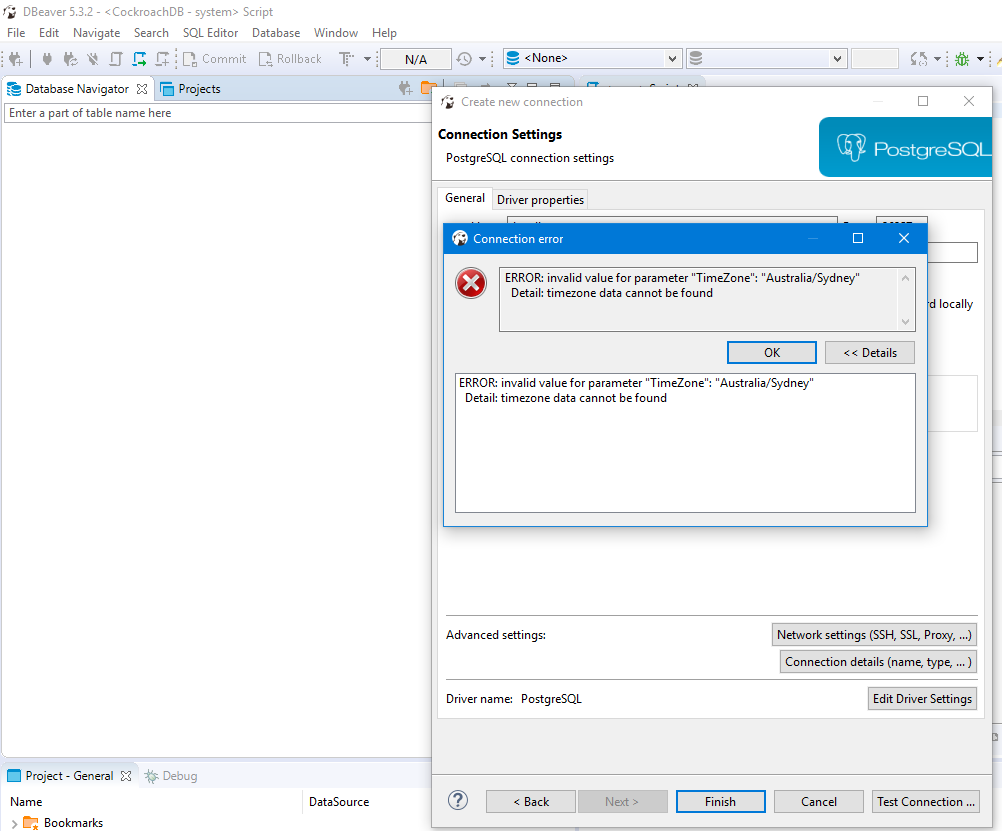The width and height of the screenshot is (1002, 831).
Task: Open the SQL Editor menu
Action: 210,32
